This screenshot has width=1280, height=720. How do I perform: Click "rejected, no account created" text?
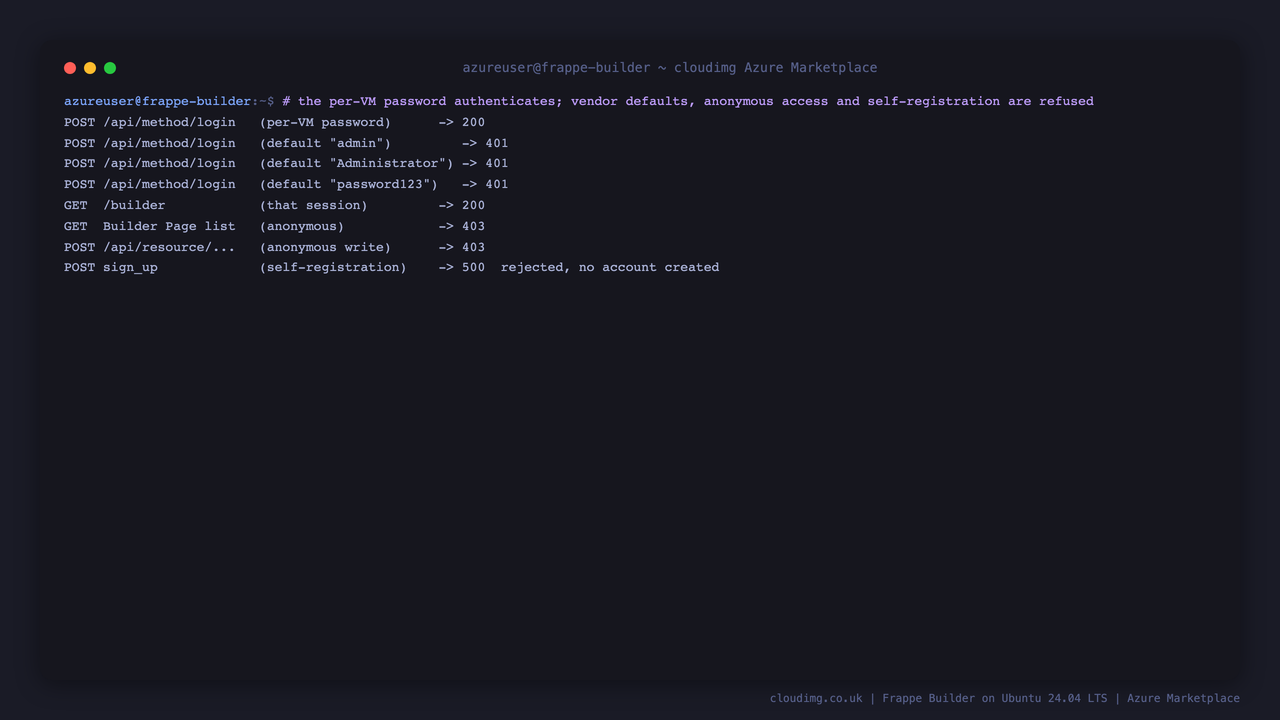[610, 267]
